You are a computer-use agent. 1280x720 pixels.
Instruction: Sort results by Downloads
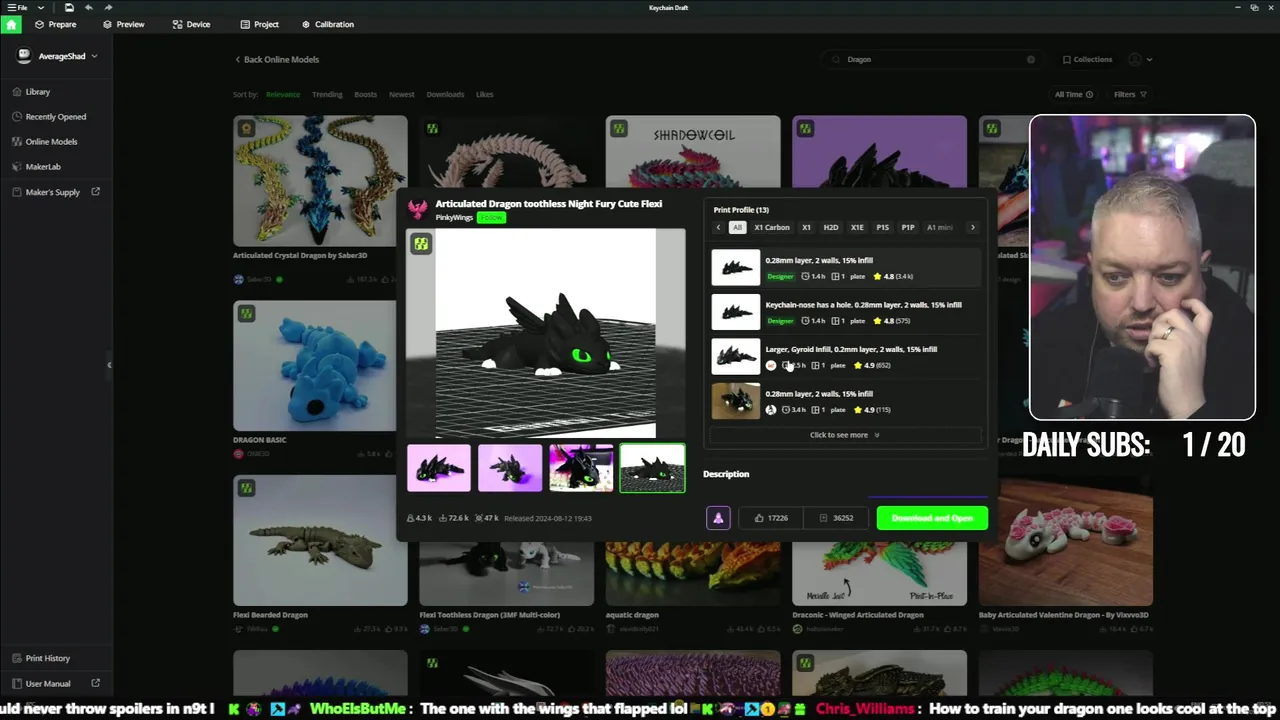click(x=445, y=94)
